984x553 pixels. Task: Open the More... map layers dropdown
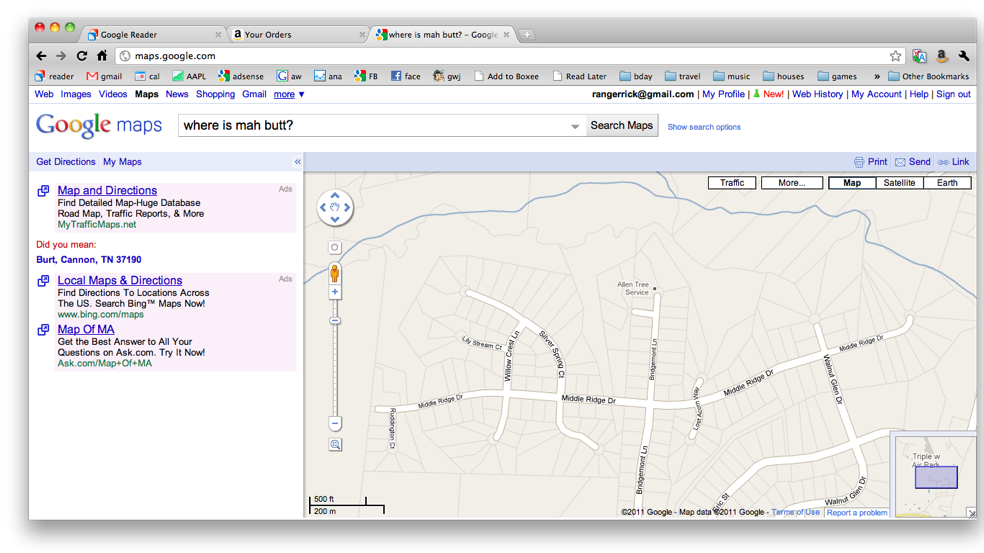pos(792,183)
